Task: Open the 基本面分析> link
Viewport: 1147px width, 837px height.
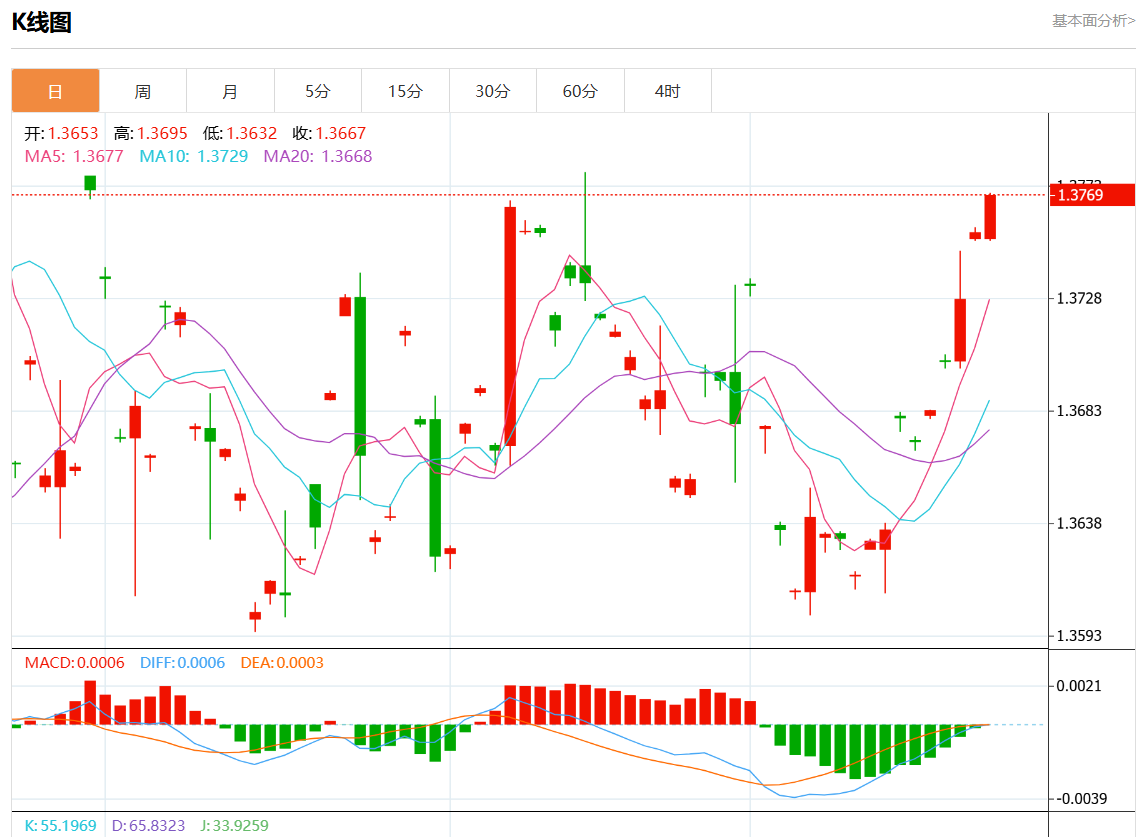Action: [1093, 21]
